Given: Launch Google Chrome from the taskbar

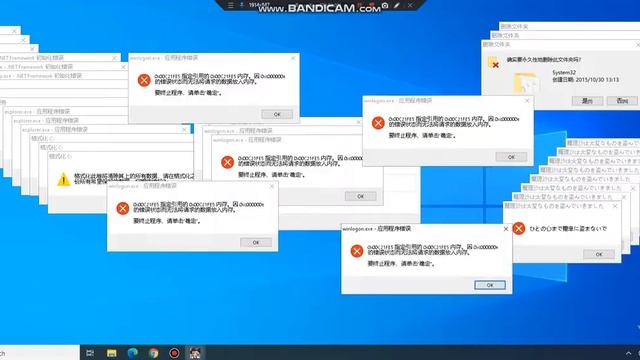Looking at the screenshot, I should point(153,353).
